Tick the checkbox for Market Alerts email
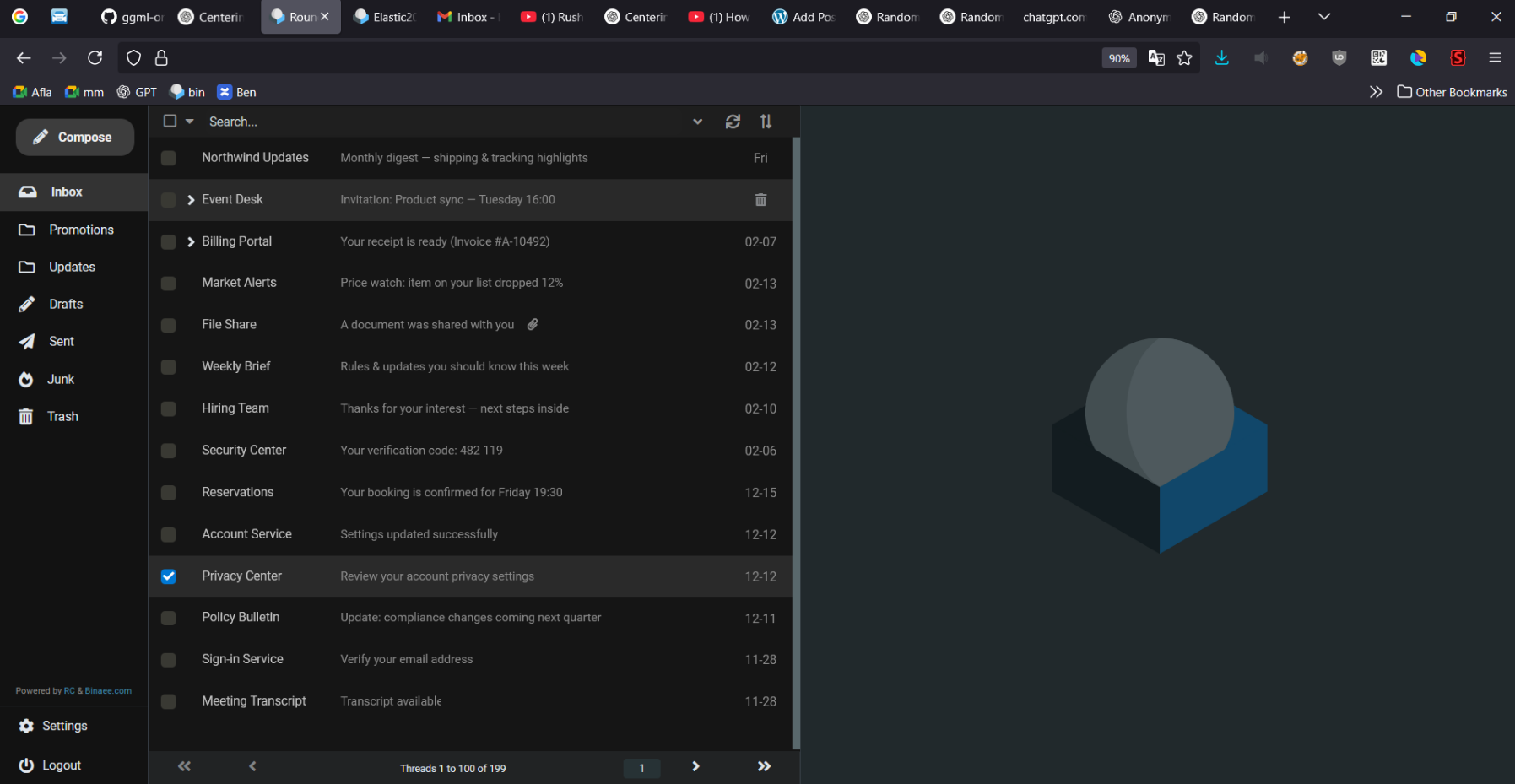 (169, 284)
